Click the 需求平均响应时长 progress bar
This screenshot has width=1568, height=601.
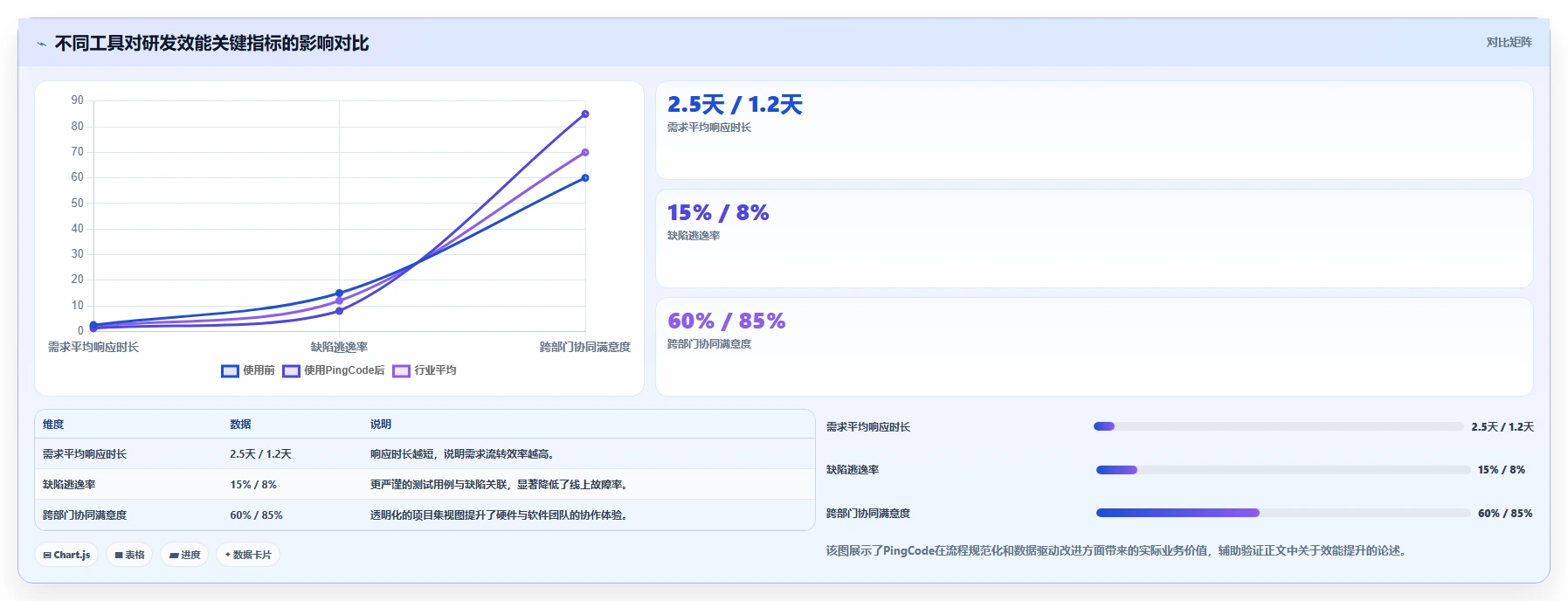tap(1278, 426)
